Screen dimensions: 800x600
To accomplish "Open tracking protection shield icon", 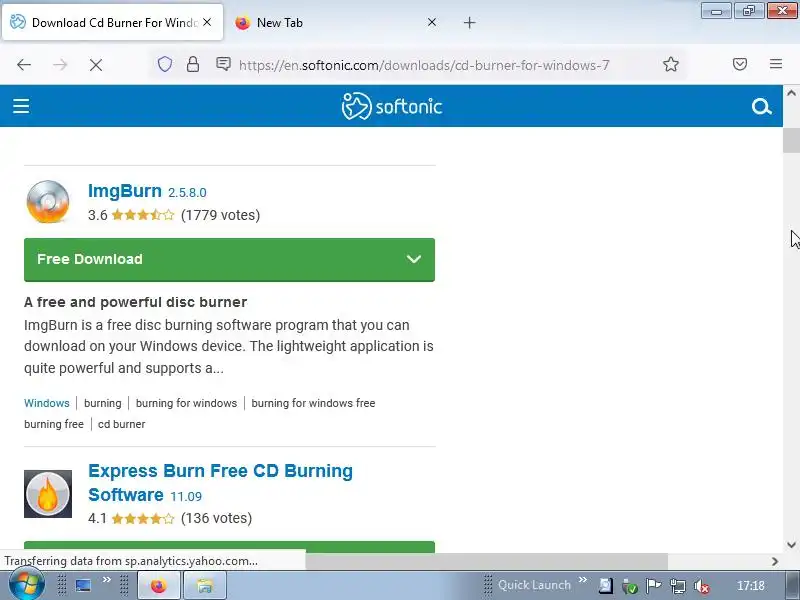I will point(164,64).
